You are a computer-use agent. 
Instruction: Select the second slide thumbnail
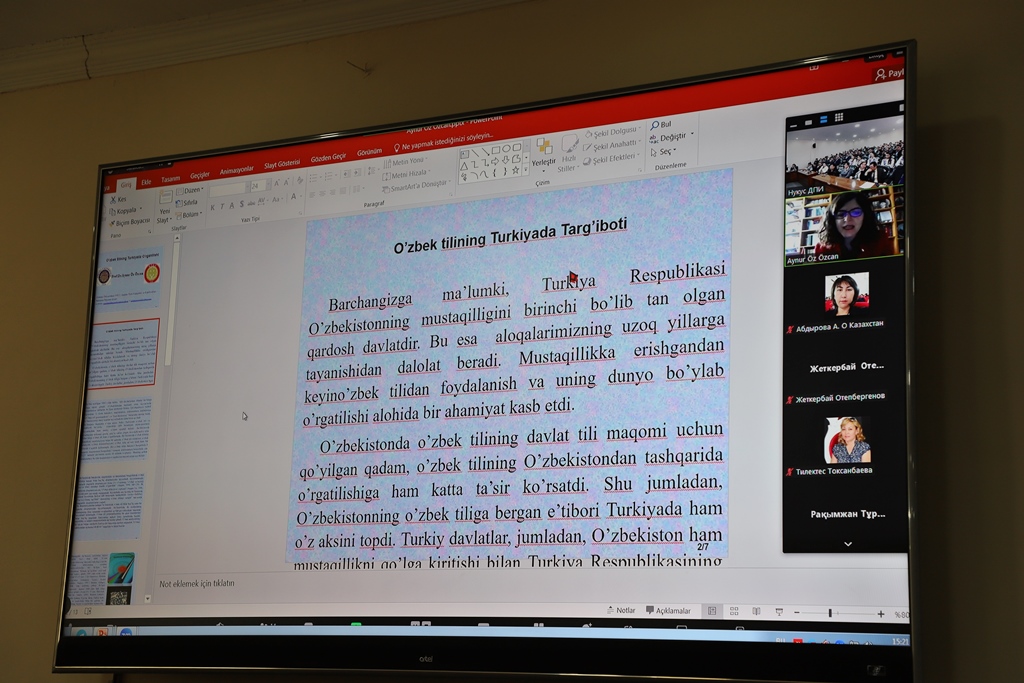pyautogui.click(x=123, y=353)
